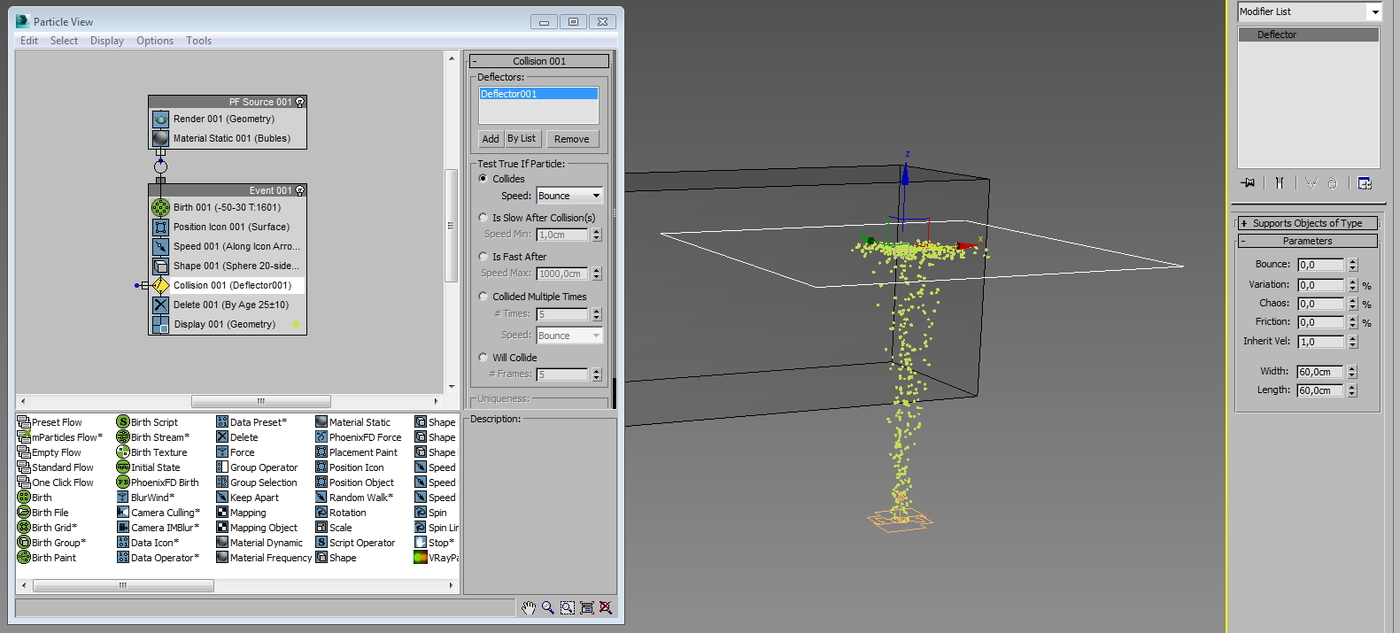Click the PF Source 001 lightbulb icon
The height and width of the screenshot is (633, 1400).
click(x=300, y=101)
